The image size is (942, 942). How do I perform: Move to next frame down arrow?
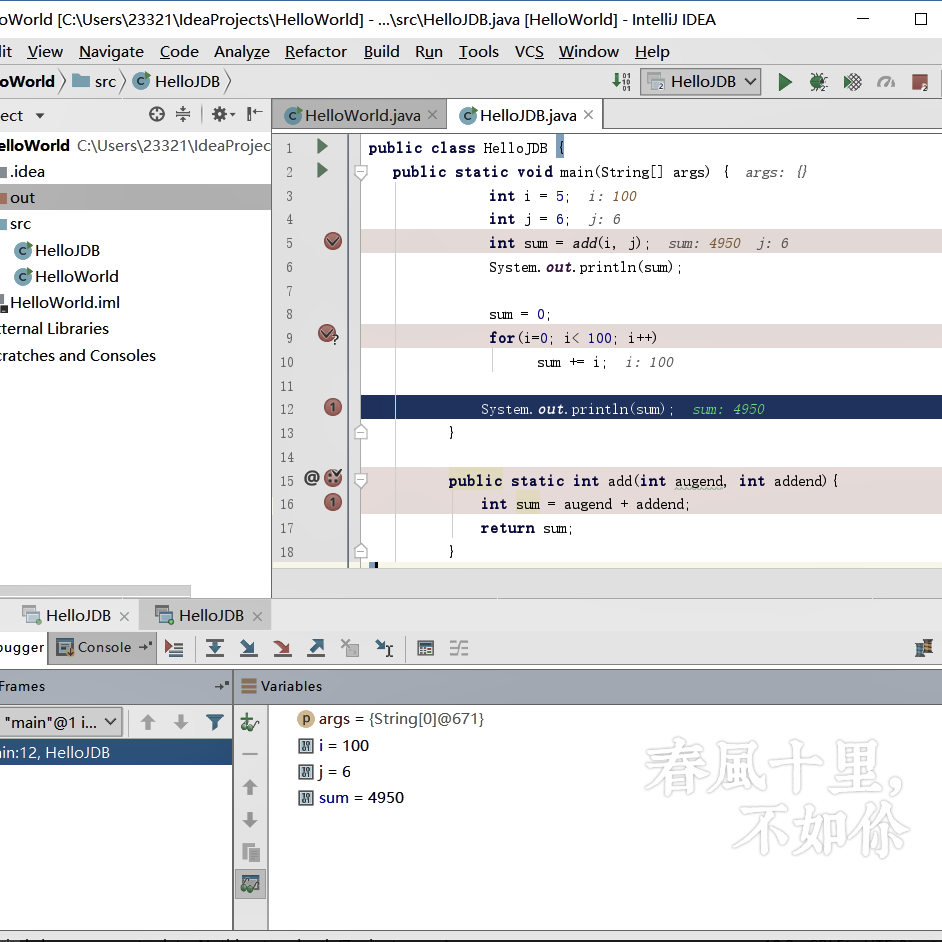tap(181, 722)
